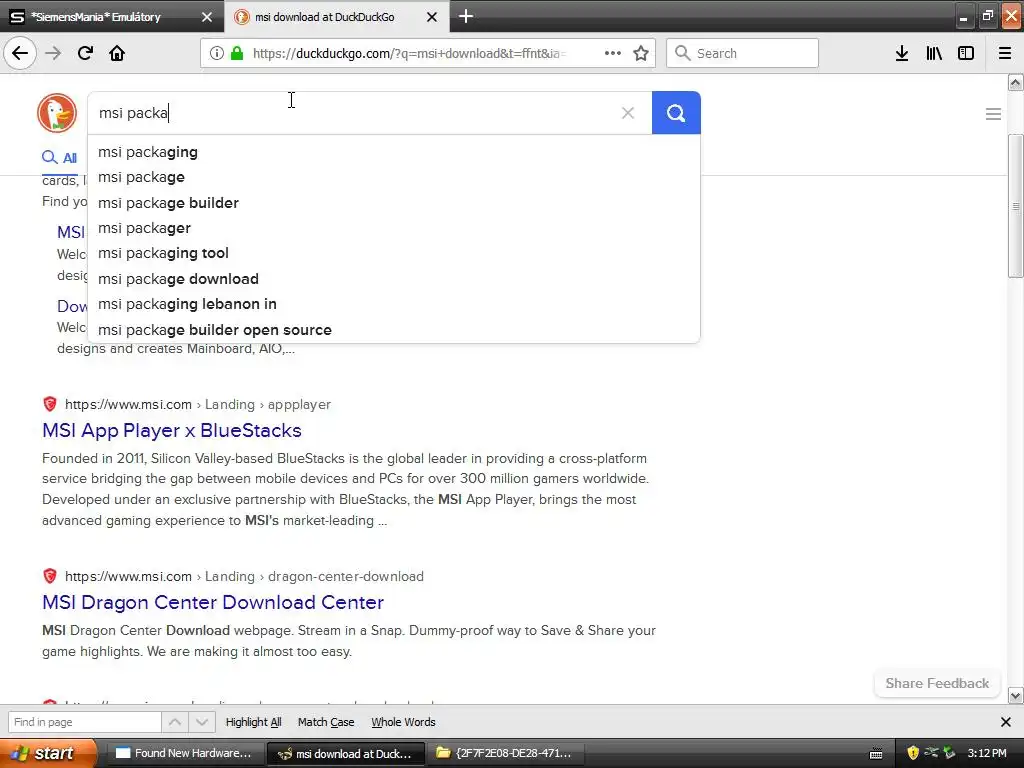This screenshot has width=1024, height=768.
Task: Choose suggestion "msi packaging"
Action: tap(394, 152)
